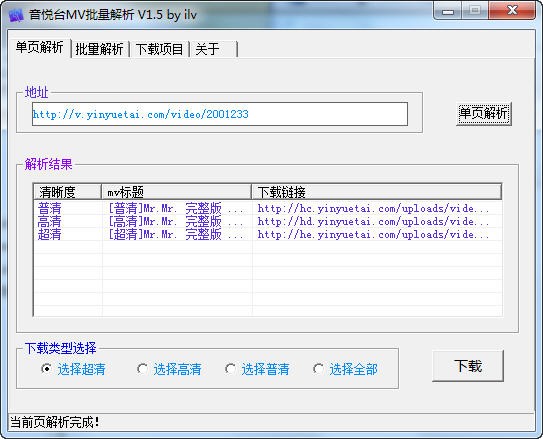Click the status bar text 当前页解析完成!
This screenshot has width=543, height=439.
pyautogui.click(x=55, y=422)
